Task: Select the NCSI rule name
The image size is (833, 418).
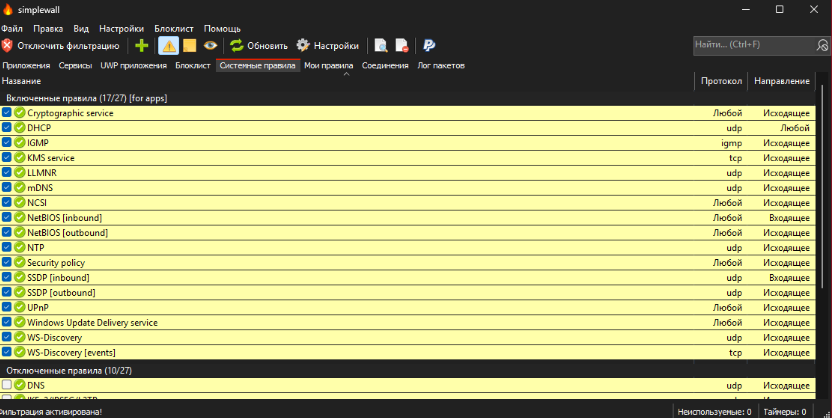Action: click(x=37, y=202)
